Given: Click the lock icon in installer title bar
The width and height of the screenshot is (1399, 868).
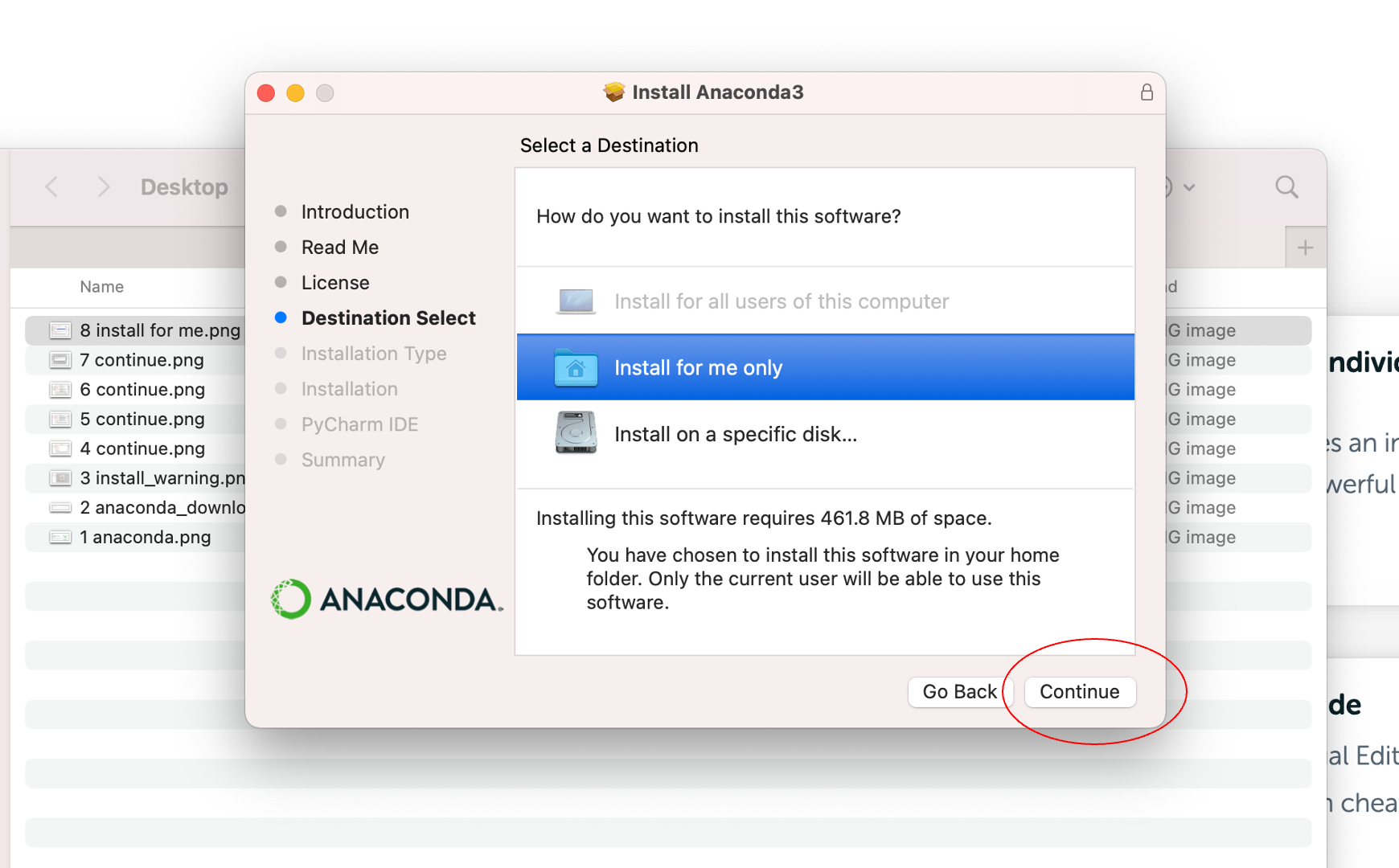Looking at the screenshot, I should (1147, 92).
